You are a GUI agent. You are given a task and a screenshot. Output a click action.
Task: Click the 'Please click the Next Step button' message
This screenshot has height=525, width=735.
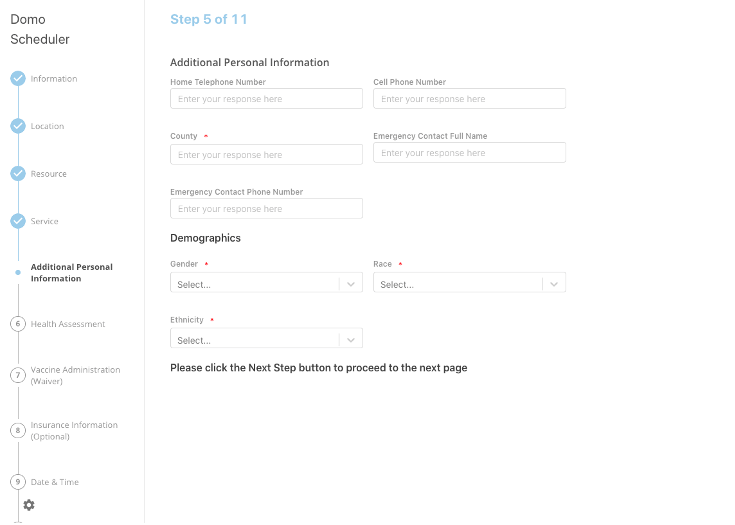[x=319, y=368]
